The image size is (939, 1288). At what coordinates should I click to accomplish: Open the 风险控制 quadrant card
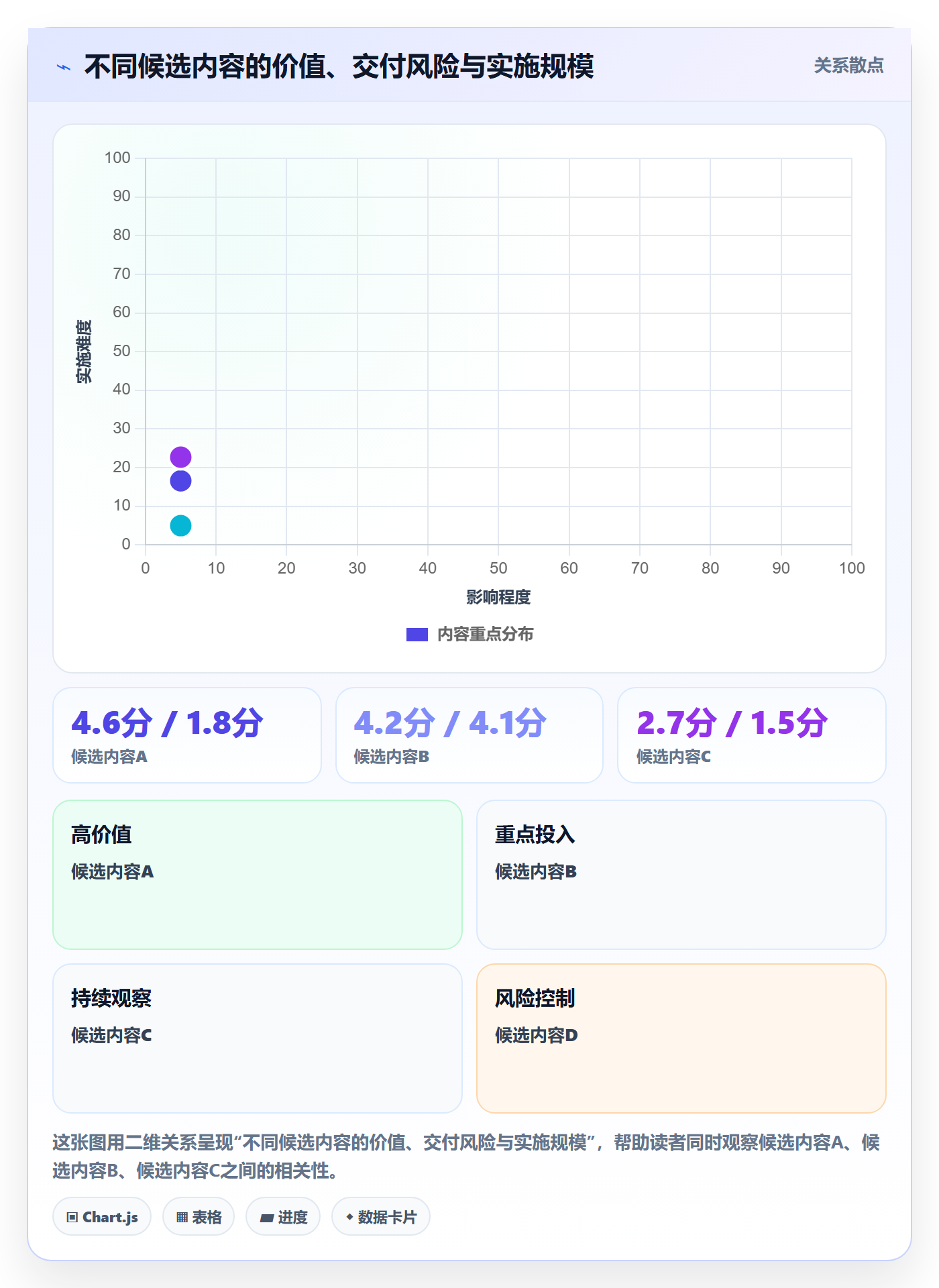pyautogui.click(x=681, y=1038)
